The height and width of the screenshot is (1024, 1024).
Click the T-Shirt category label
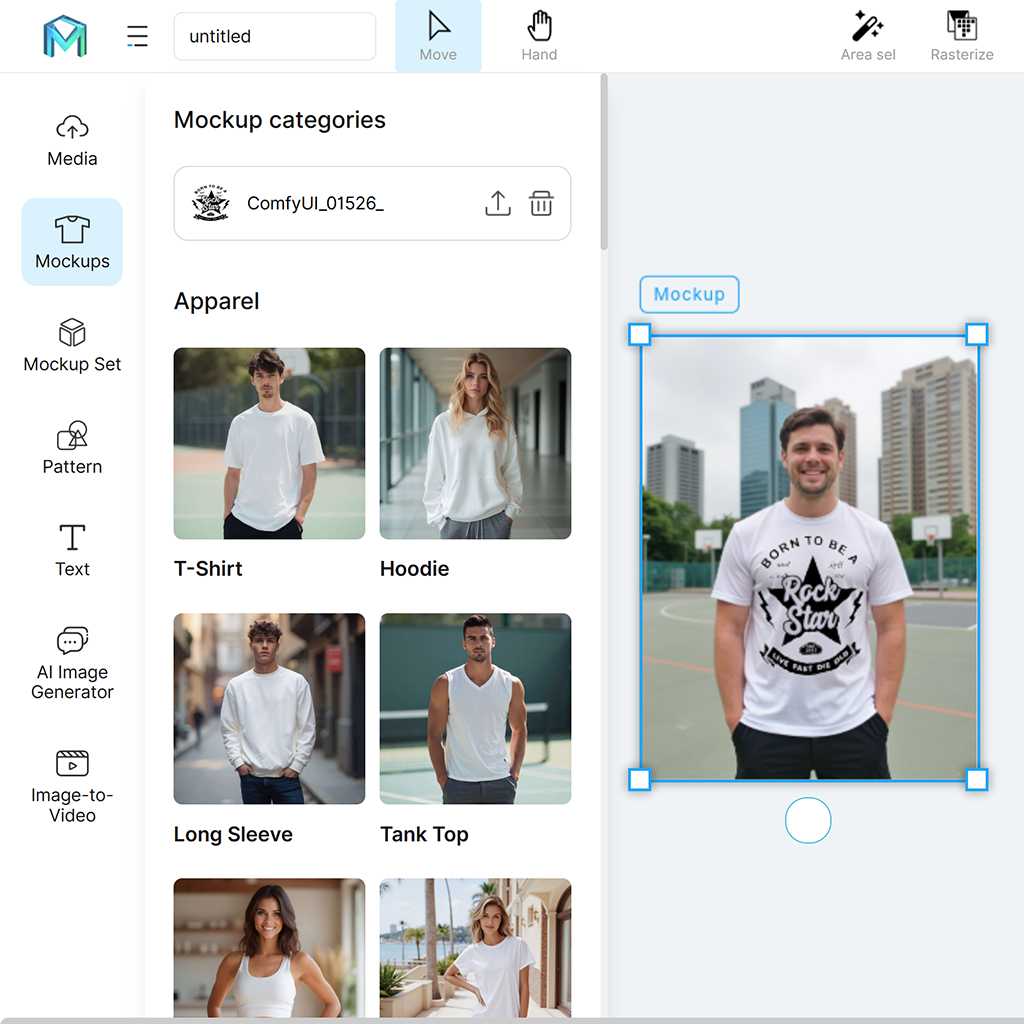click(208, 569)
